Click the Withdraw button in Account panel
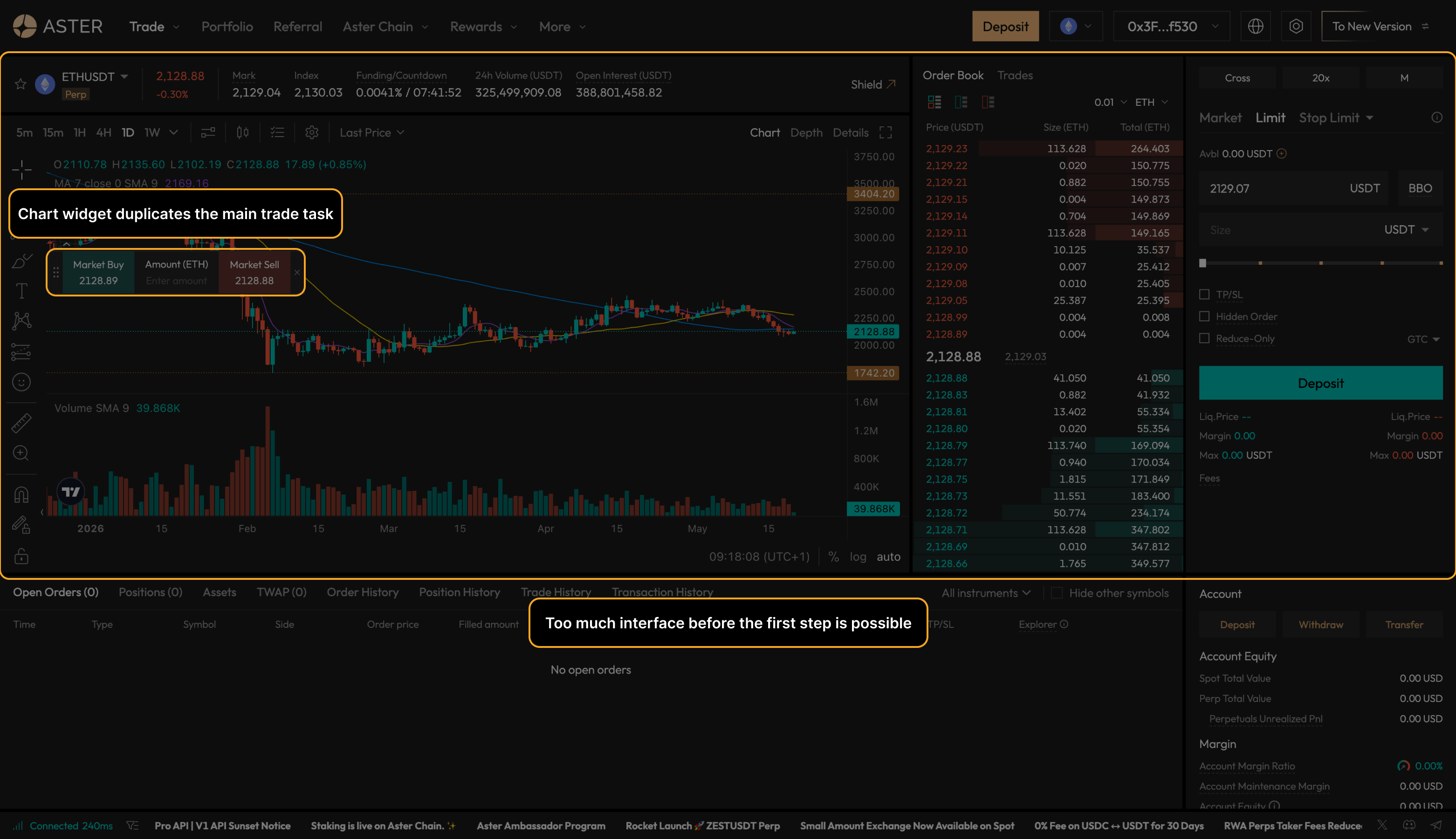 tap(1320, 625)
